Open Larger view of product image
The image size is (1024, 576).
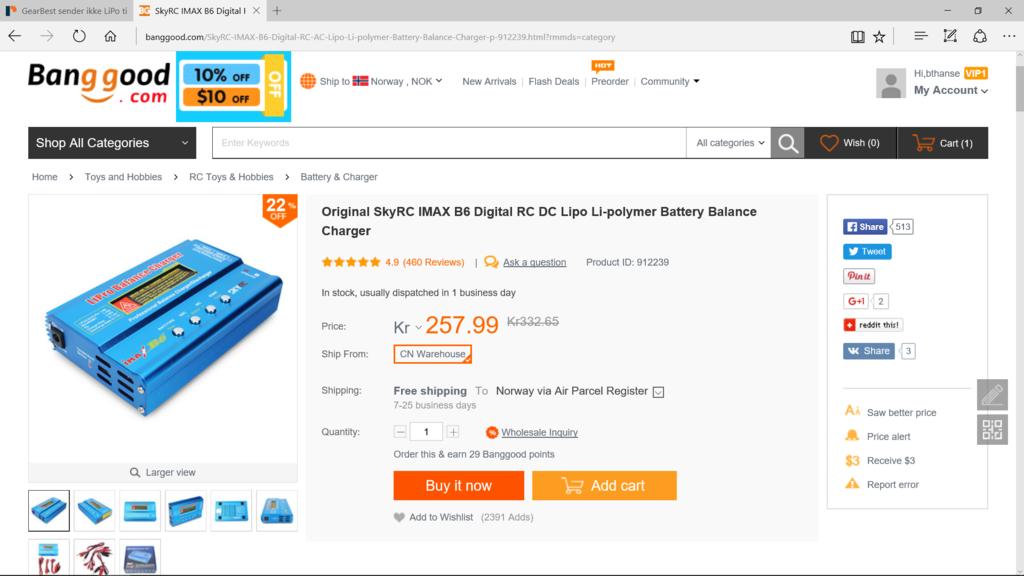pos(163,472)
